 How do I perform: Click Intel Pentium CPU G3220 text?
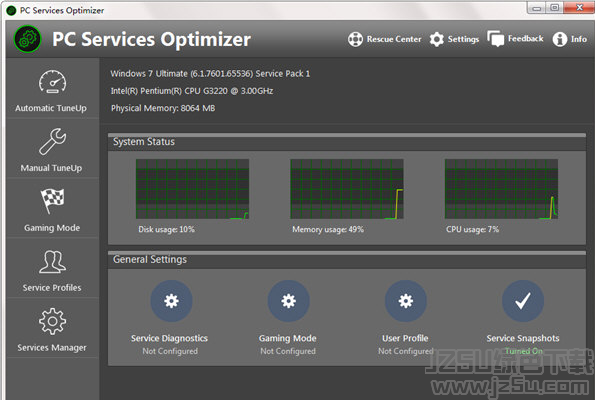192,91
